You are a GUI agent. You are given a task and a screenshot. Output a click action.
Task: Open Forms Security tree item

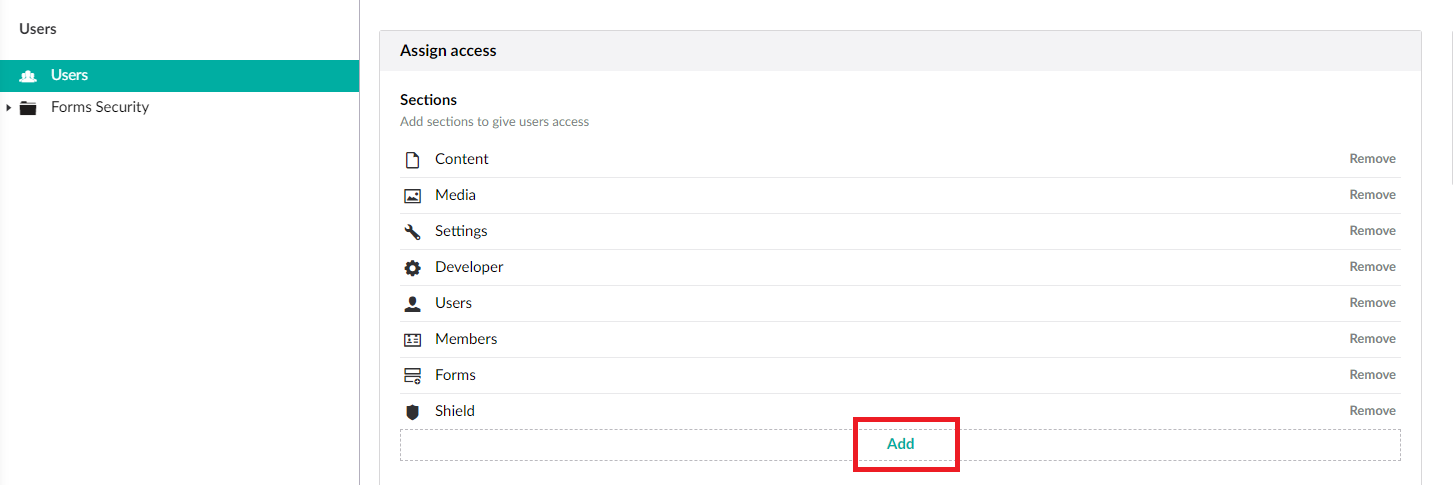click(x=100, y=107)
